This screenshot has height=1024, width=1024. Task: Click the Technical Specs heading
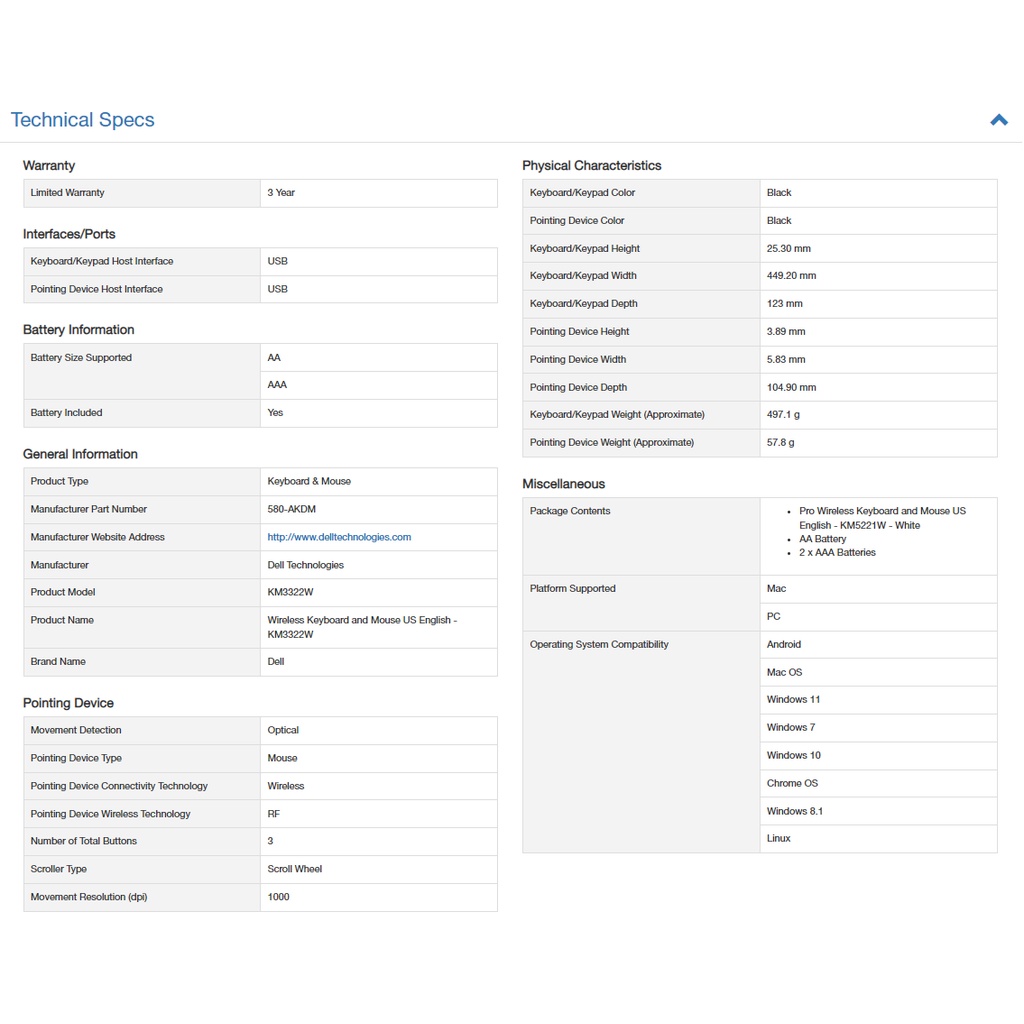pyautogui.click(x=82, y=120)
